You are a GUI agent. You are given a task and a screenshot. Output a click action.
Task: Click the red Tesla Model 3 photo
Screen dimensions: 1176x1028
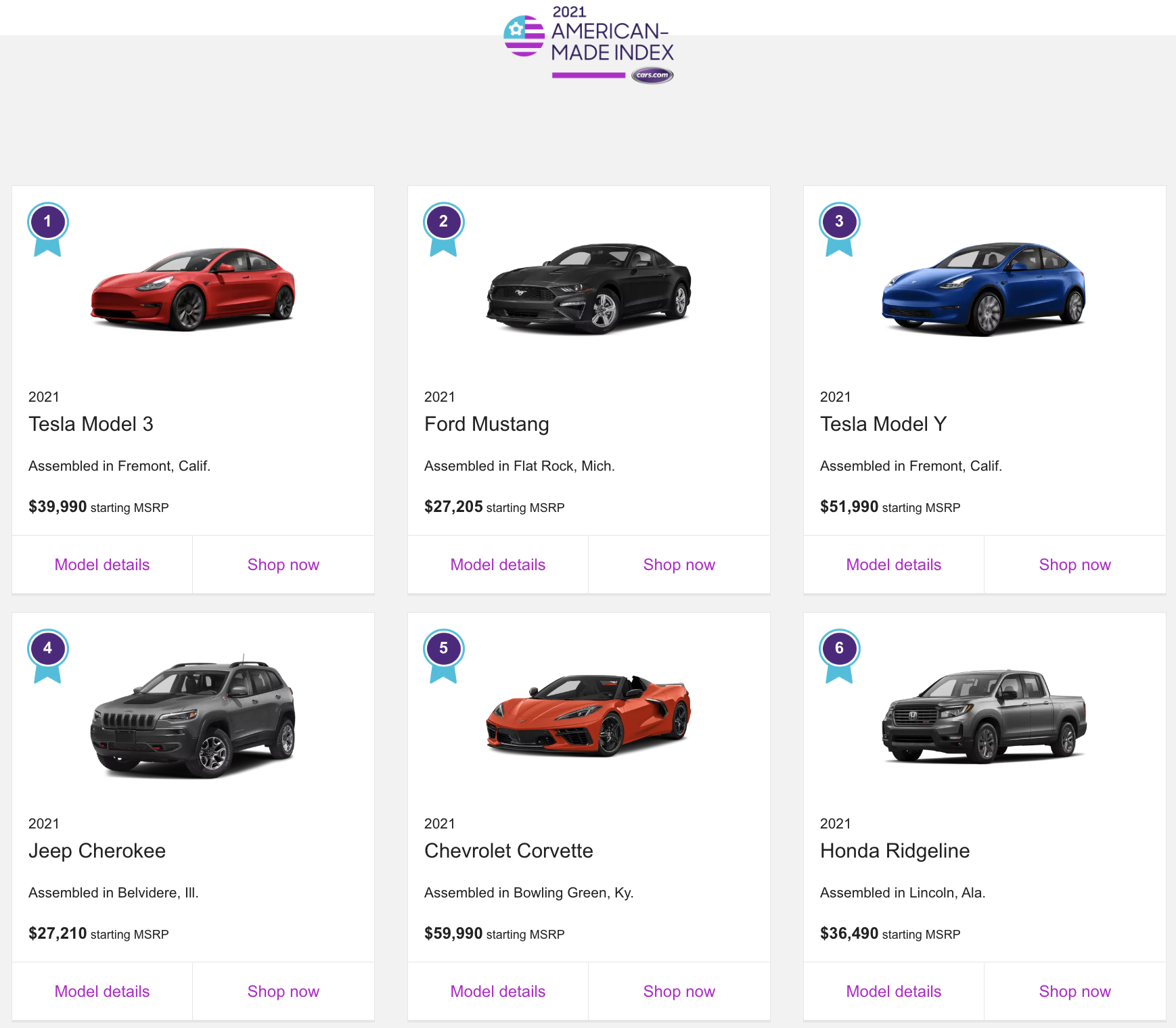pos(193,289)
